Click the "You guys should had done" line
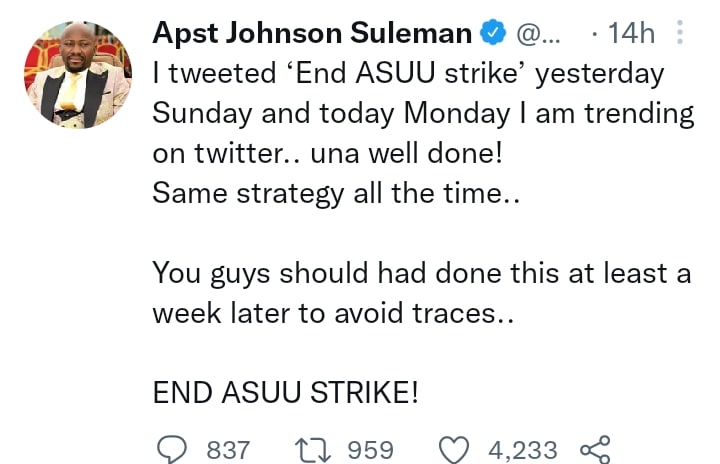This screenshot has width=720, height=464. (x=421, y=273)
